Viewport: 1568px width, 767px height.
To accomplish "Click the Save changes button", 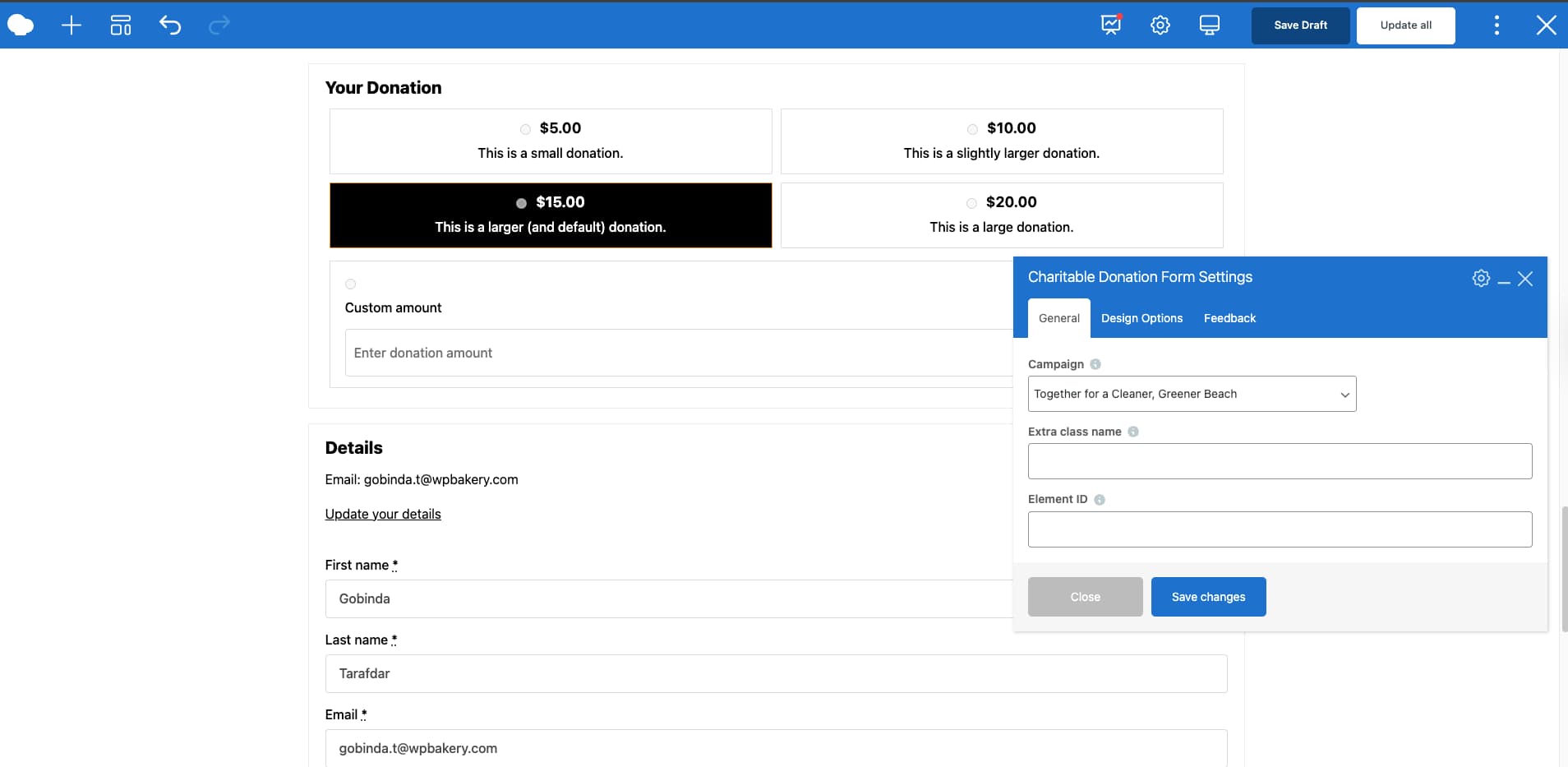I will 1207,597.
